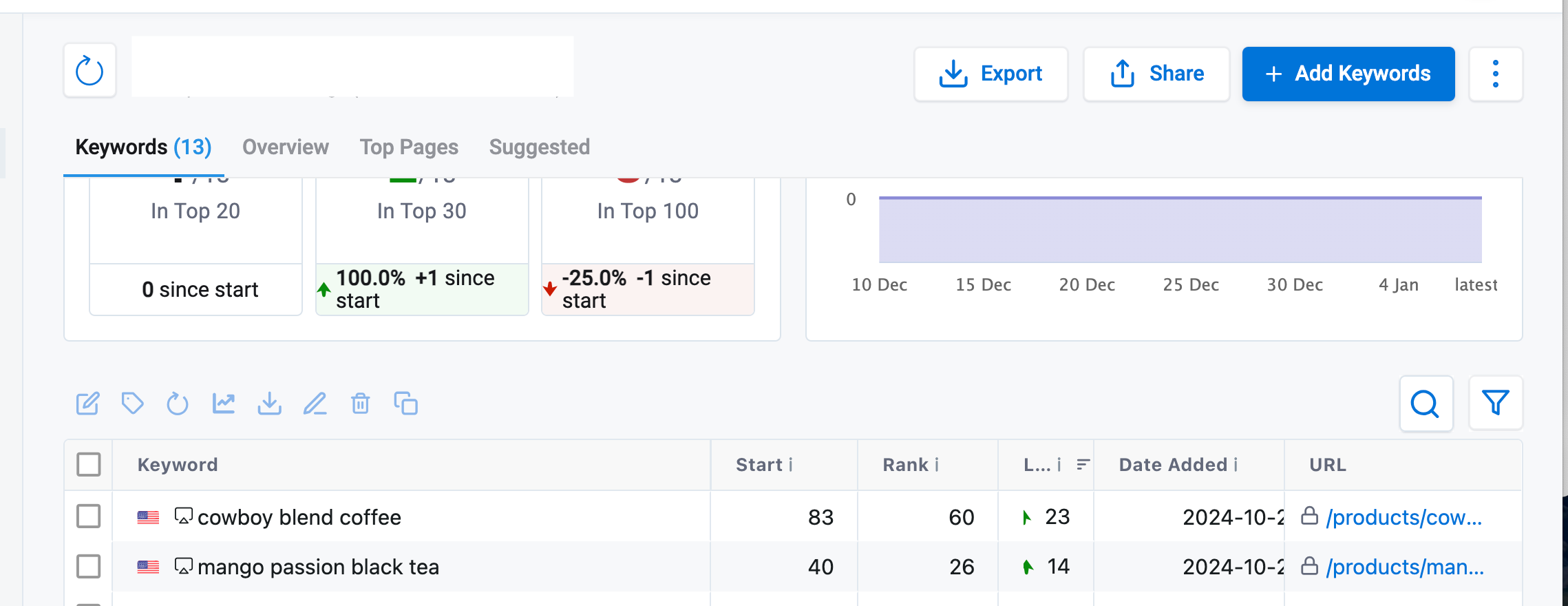Viewport: 1568px width, 606px height.
Task: Click the chart trend icon
Action: (224, 404)
